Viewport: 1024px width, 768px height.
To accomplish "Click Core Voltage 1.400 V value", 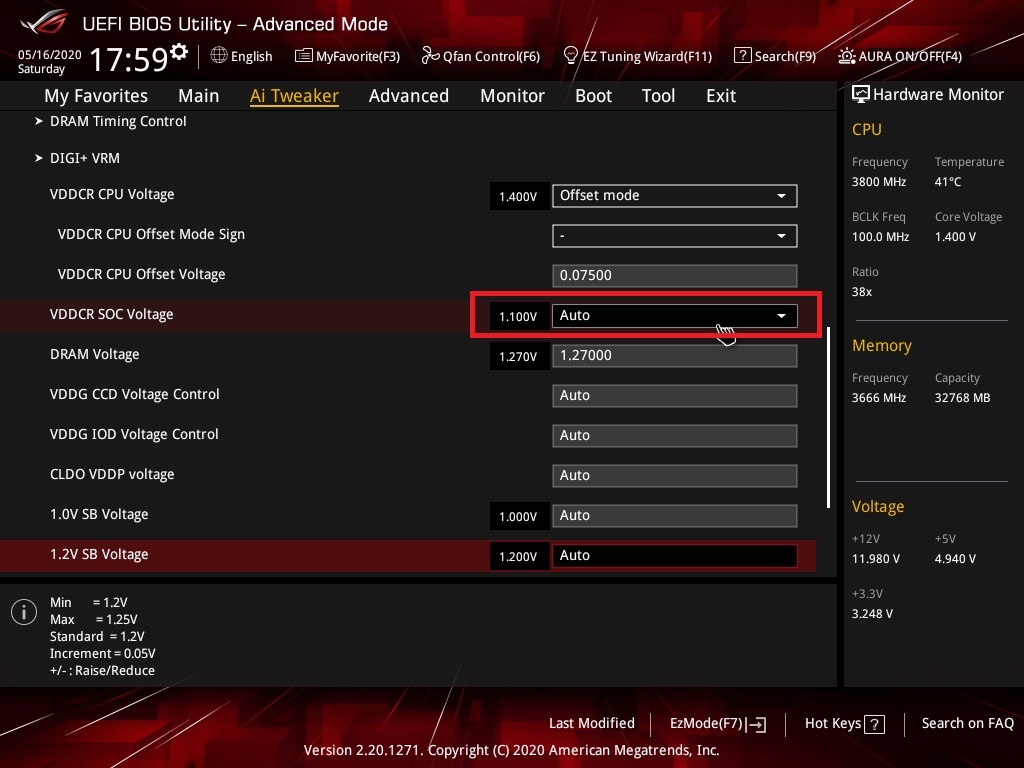I will tap(955, 236).
